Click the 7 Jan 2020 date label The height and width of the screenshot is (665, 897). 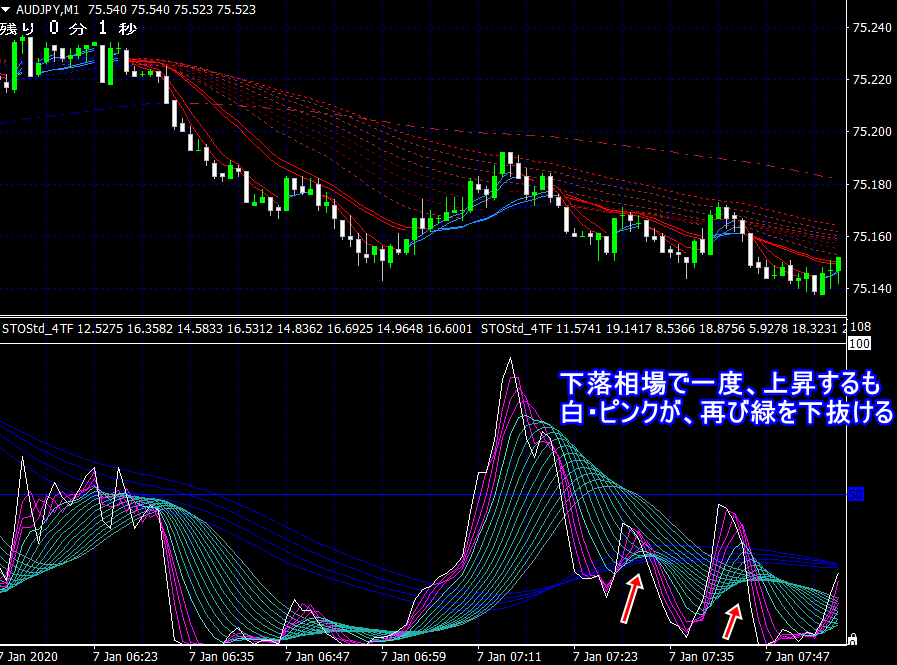pos(29,656)
